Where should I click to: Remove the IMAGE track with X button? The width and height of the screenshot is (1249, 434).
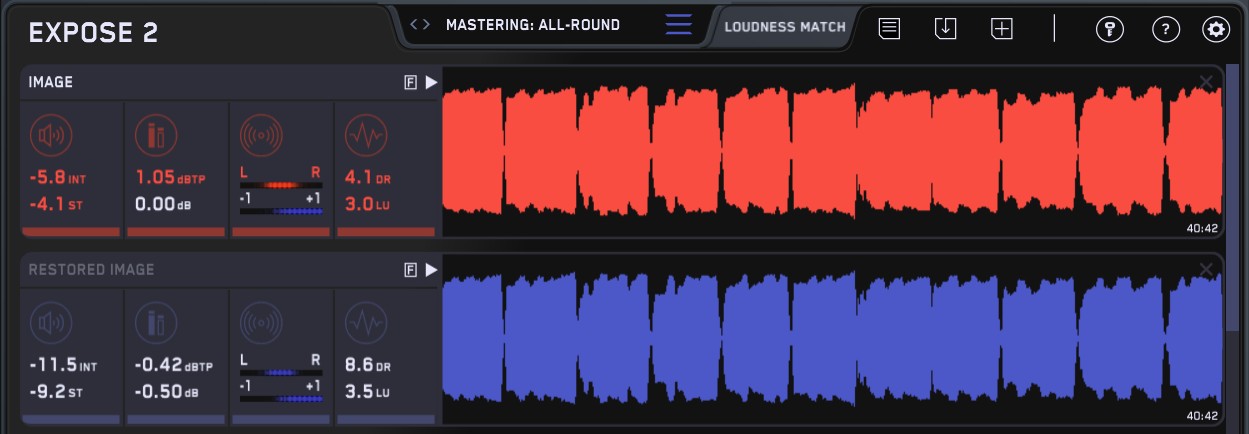[1206, 82]
